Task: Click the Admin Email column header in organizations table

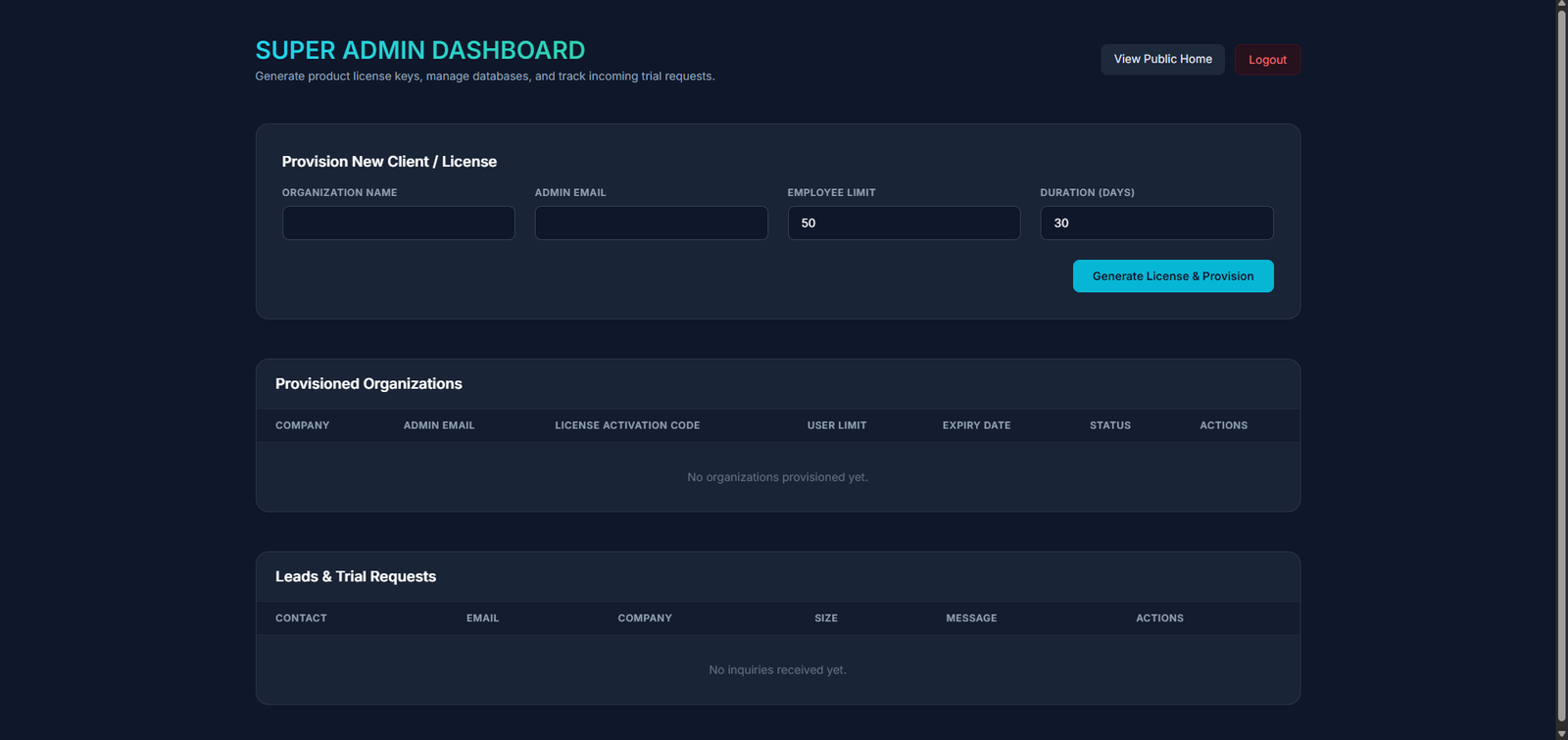Action: 439,425
